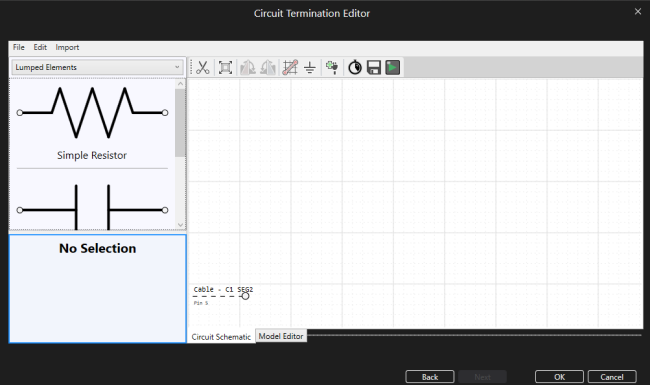Click the green play run icon

tap(393, 67)
